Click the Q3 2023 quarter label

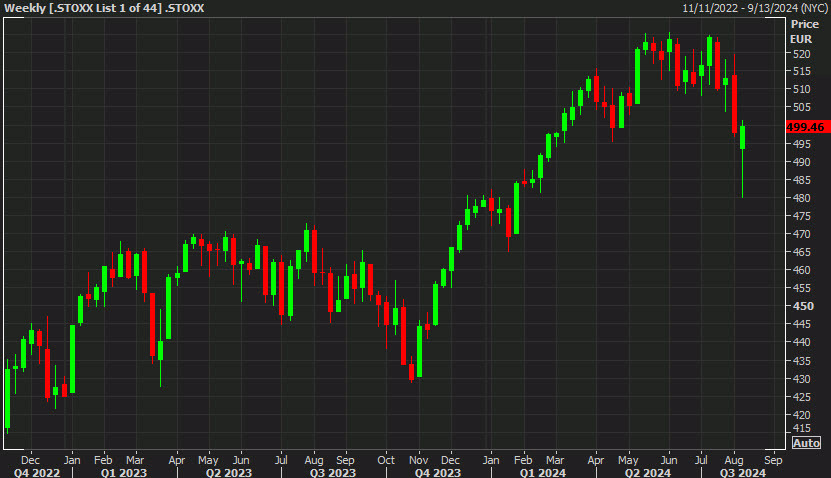point(333,472)
